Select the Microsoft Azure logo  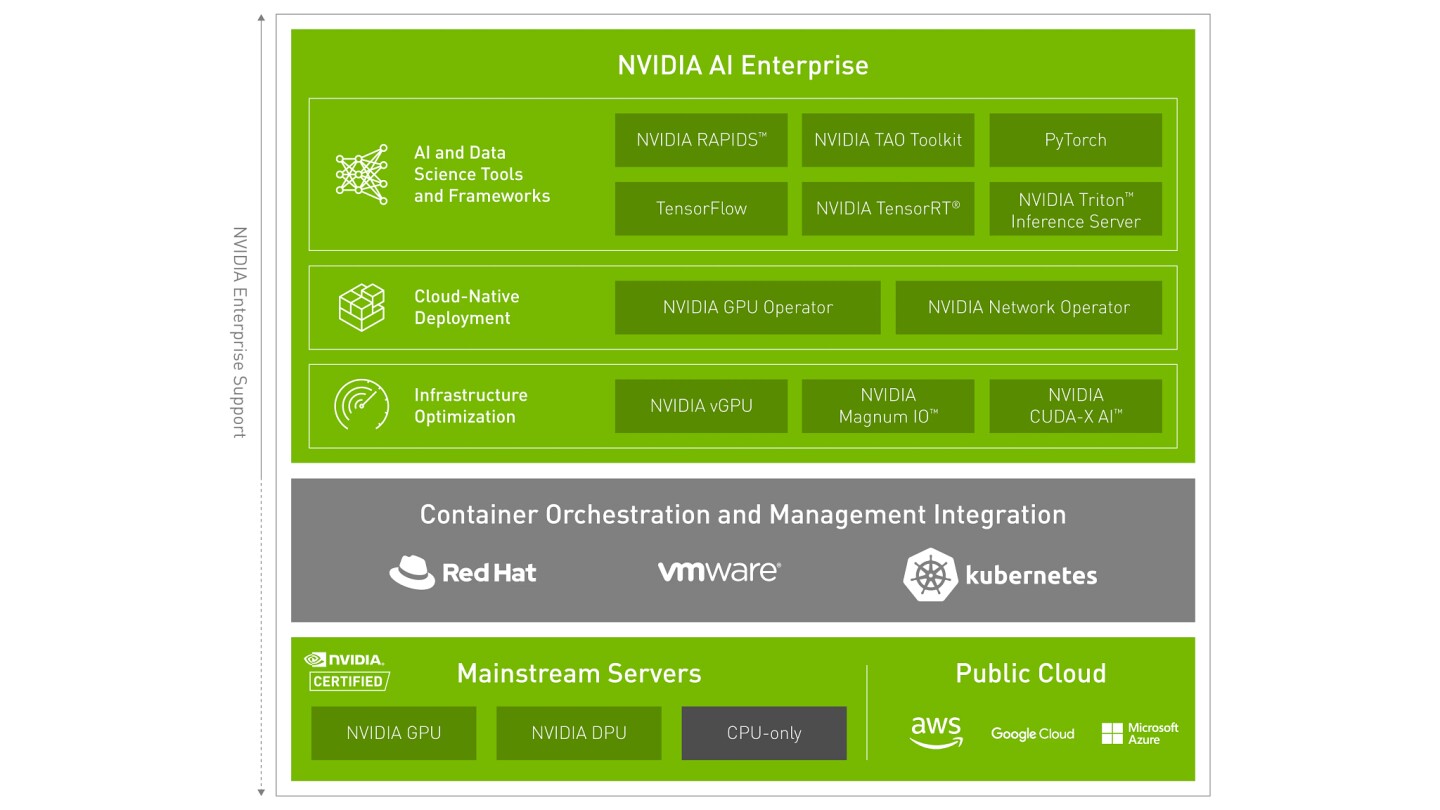(x=1140, y=732)
